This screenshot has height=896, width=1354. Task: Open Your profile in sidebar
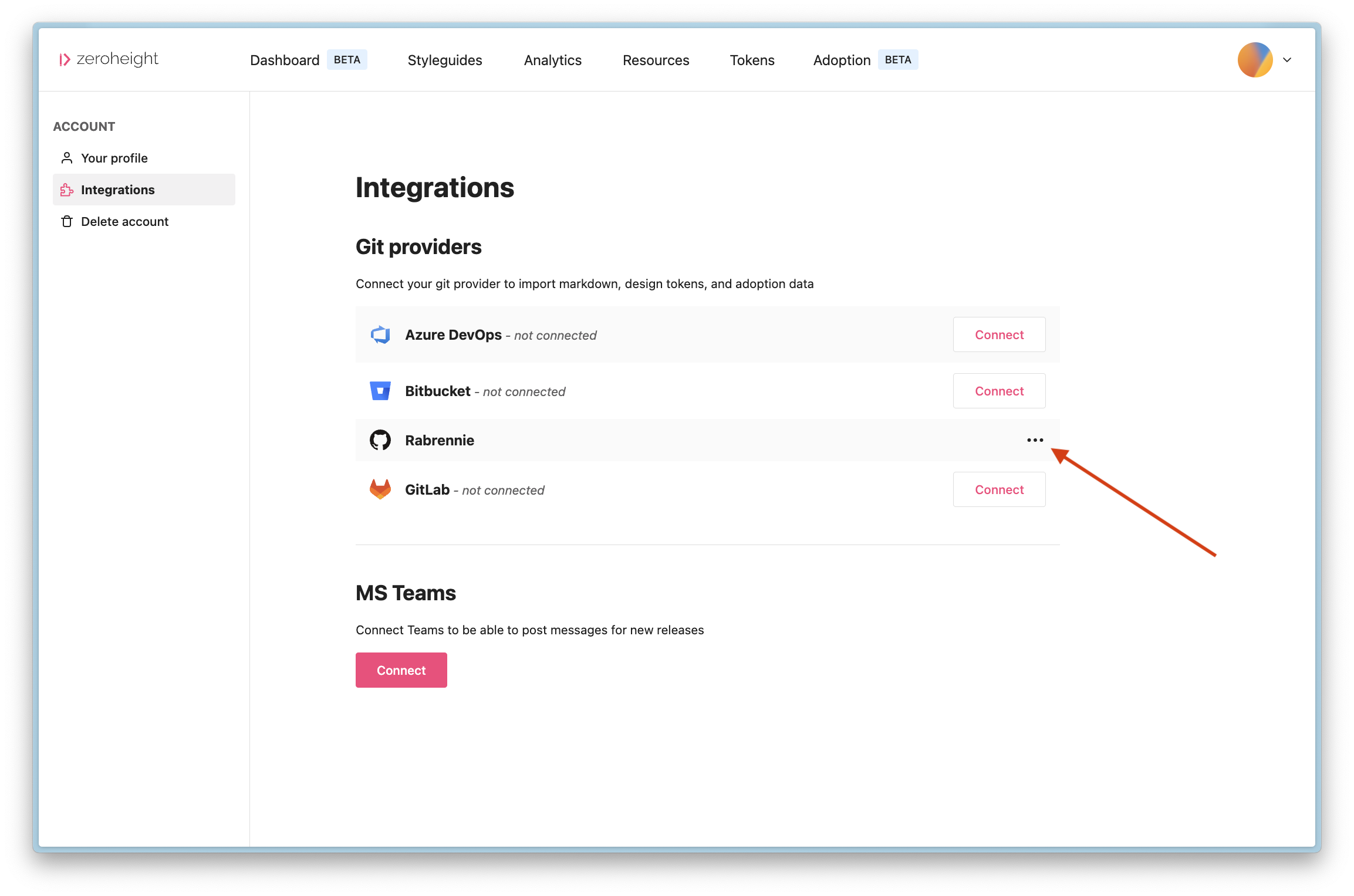(144, 158)
